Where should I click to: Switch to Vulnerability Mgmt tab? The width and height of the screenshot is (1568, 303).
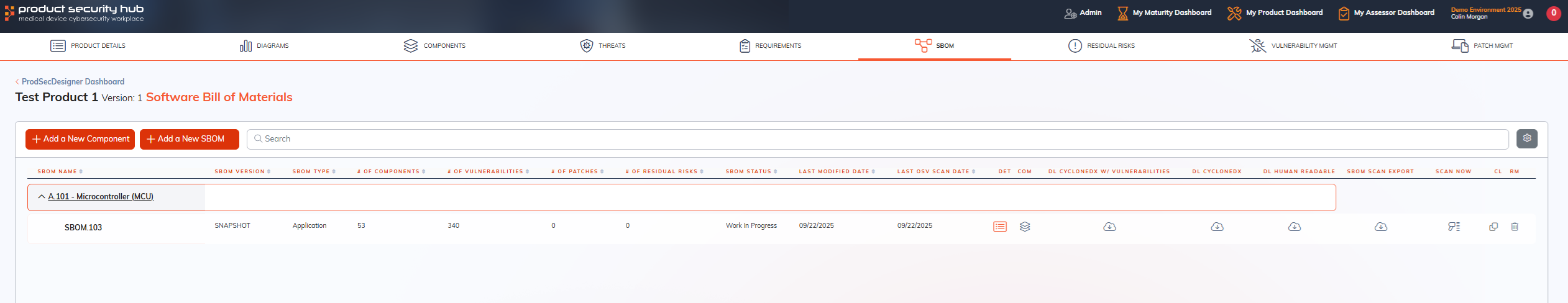pos(1293,46)
